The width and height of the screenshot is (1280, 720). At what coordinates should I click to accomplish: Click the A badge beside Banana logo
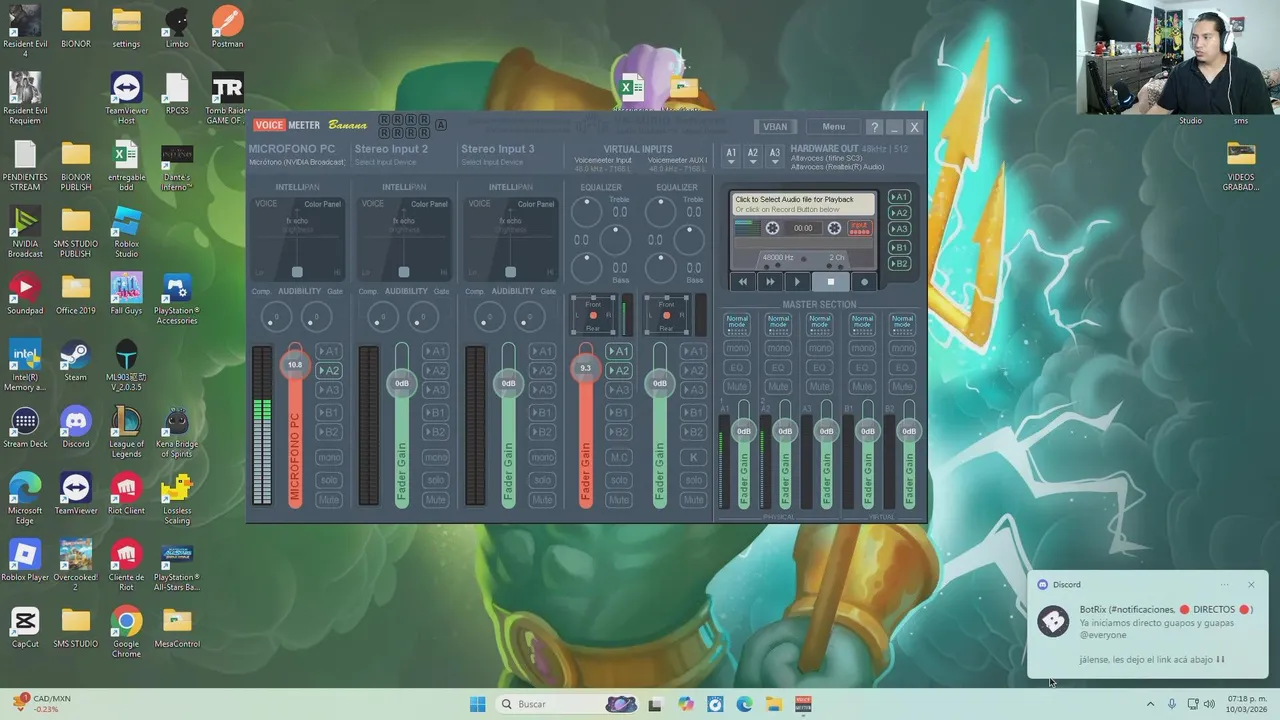(441, 125)
